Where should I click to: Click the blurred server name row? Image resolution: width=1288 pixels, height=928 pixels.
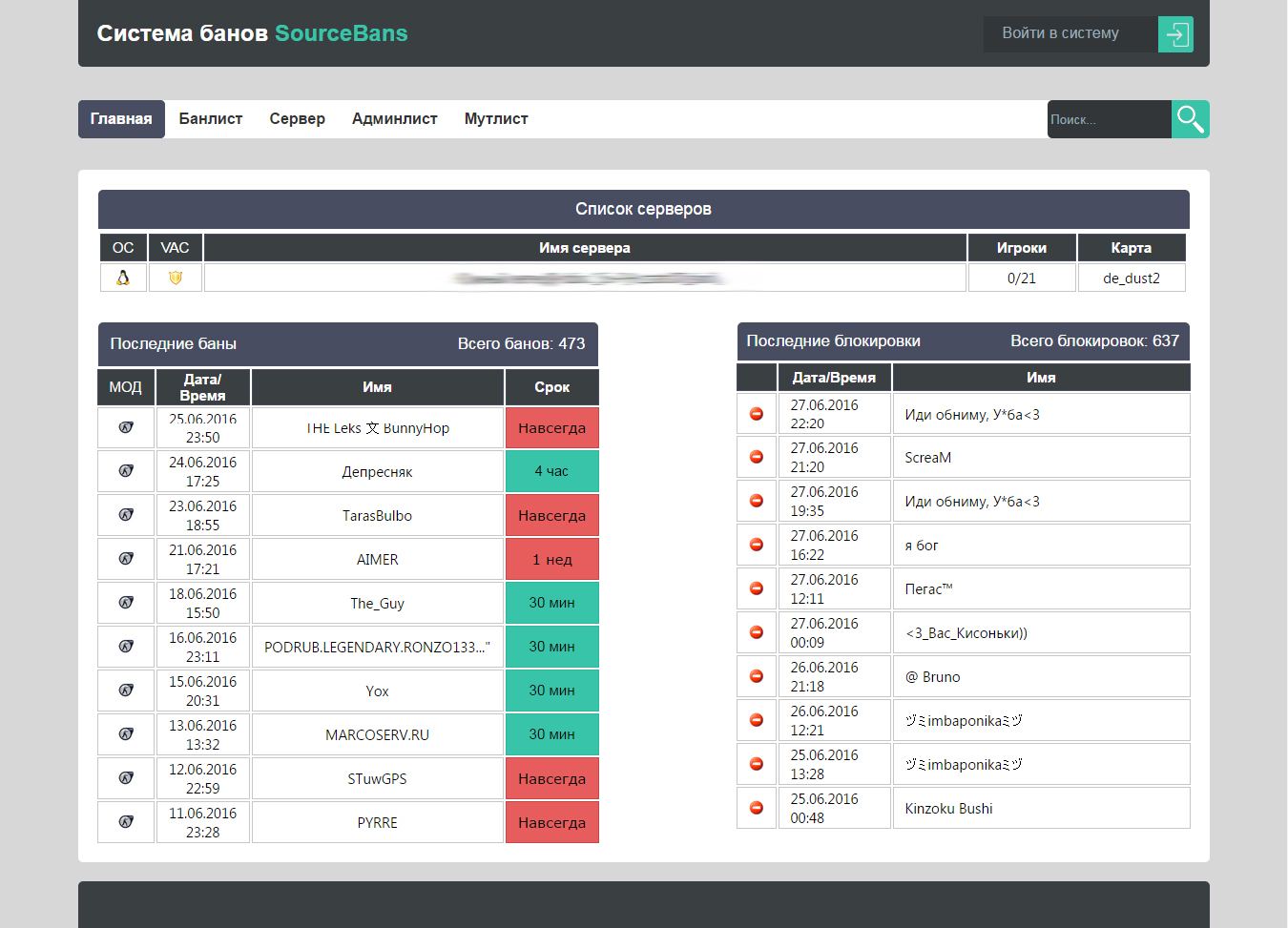coord(585,278)
